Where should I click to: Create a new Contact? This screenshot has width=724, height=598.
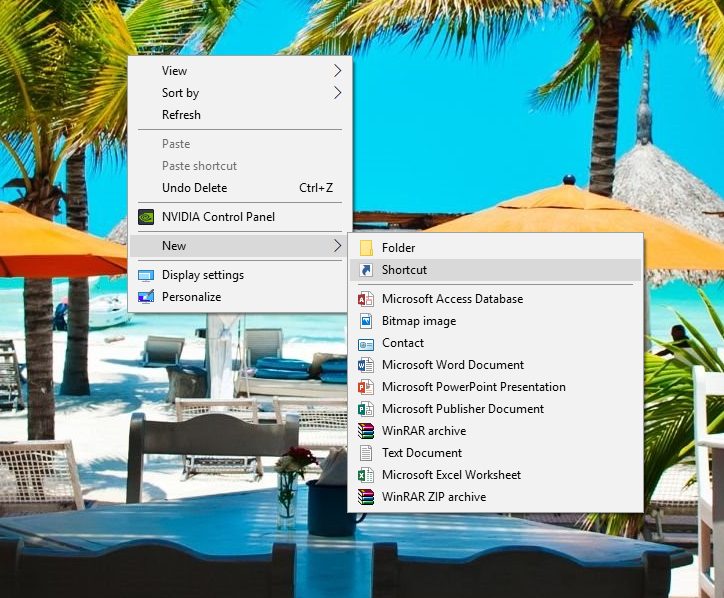[x=495, y=343]
